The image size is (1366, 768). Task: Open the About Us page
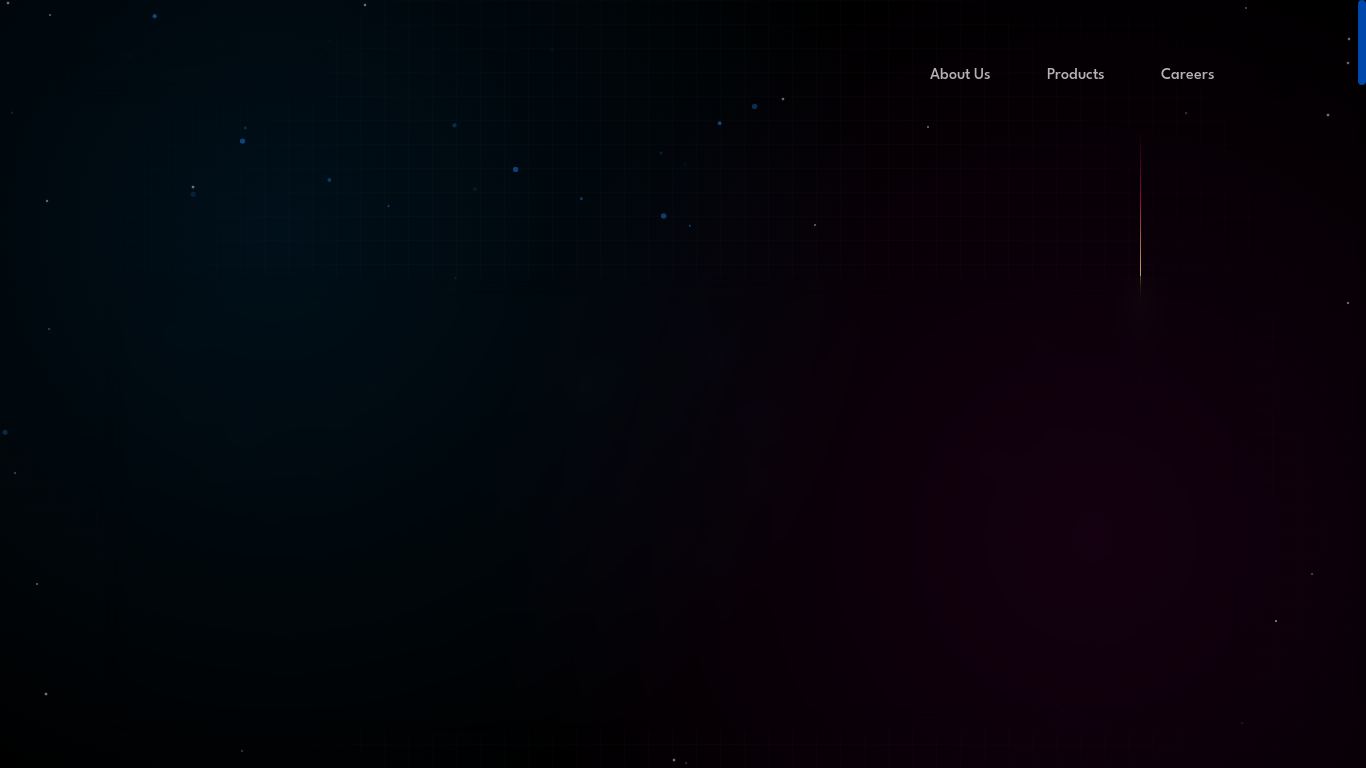(960, 74)
